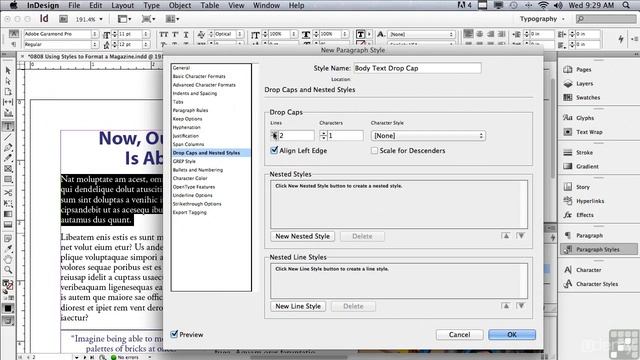Select the Page tool

(x=8, y=91)
